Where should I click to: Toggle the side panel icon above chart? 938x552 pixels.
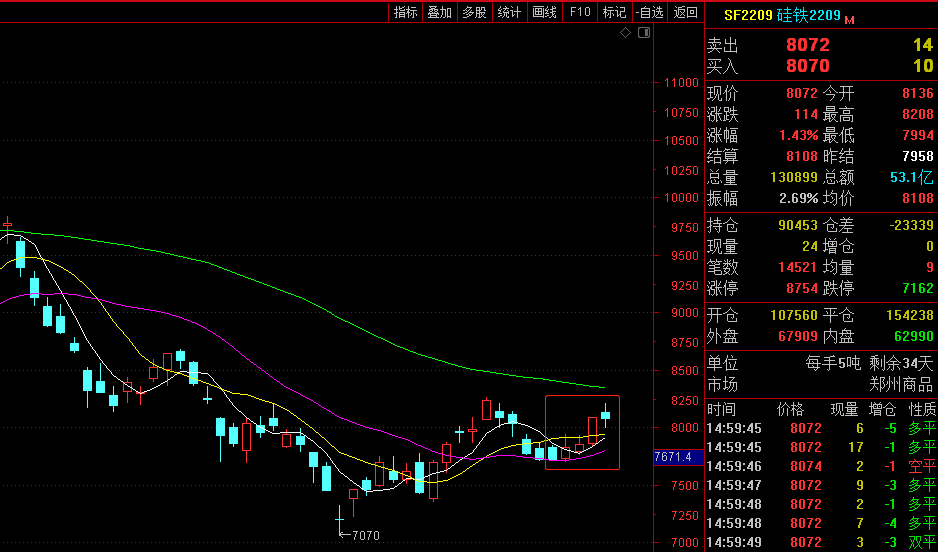(x=643, y=33)
